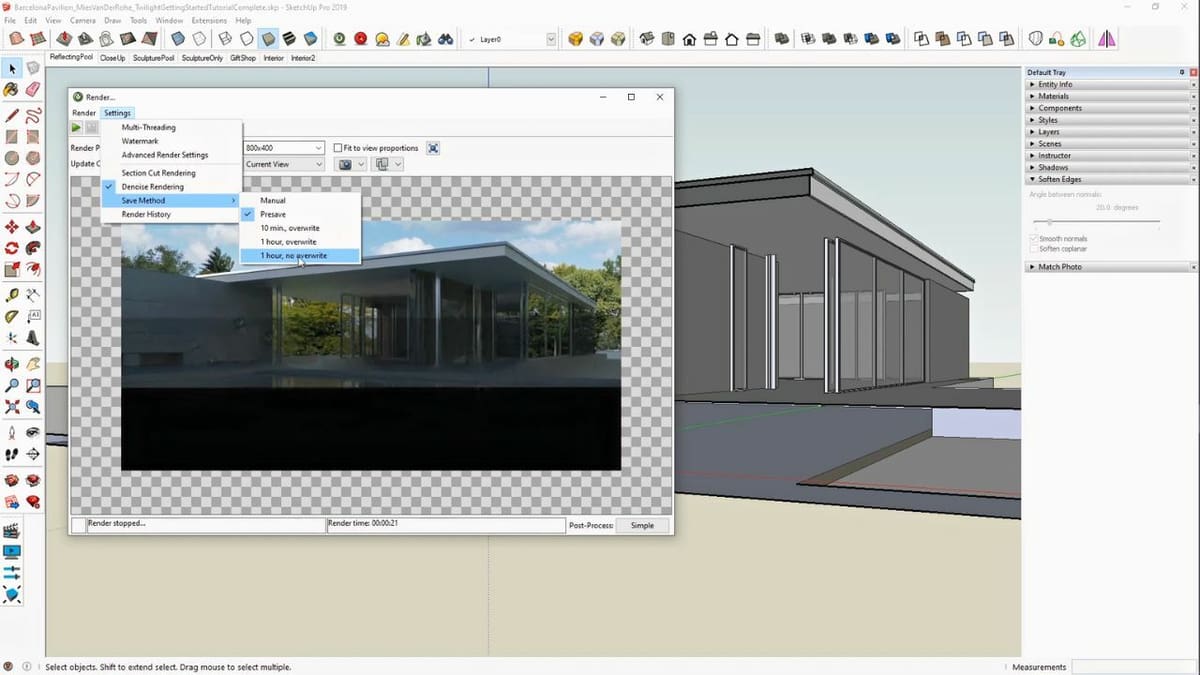Image resolution: width=1200 pixels, height=675 pixels.
Task: Select the Orbit tool in left toolbar
Action: click(x=12, y=363)
